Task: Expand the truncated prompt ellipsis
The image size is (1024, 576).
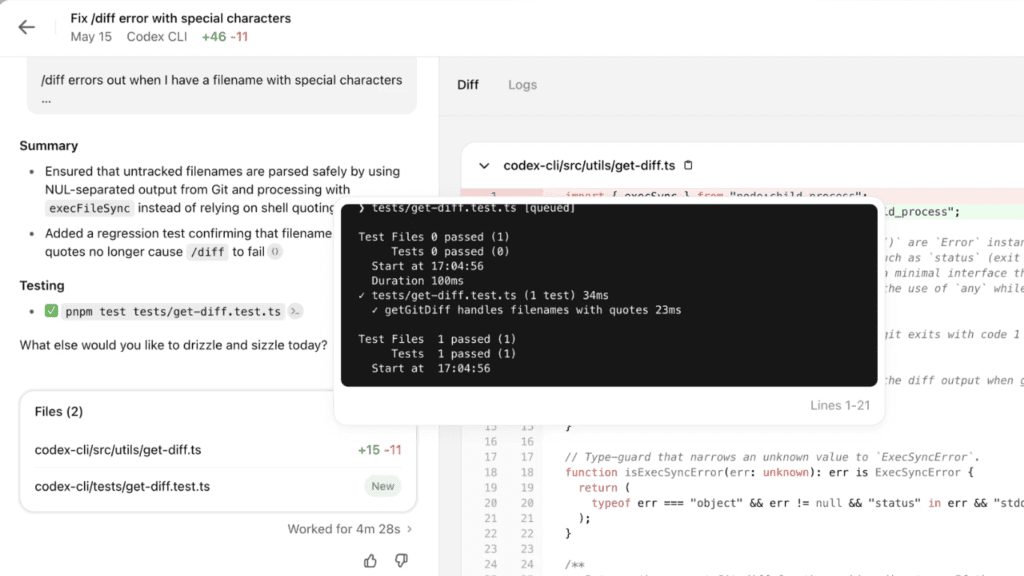Action: click(46, 100)
